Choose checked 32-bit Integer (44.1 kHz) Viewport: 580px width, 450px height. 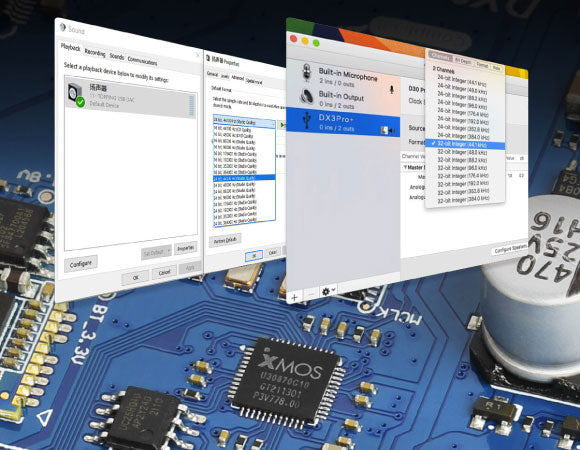(465, 144)
